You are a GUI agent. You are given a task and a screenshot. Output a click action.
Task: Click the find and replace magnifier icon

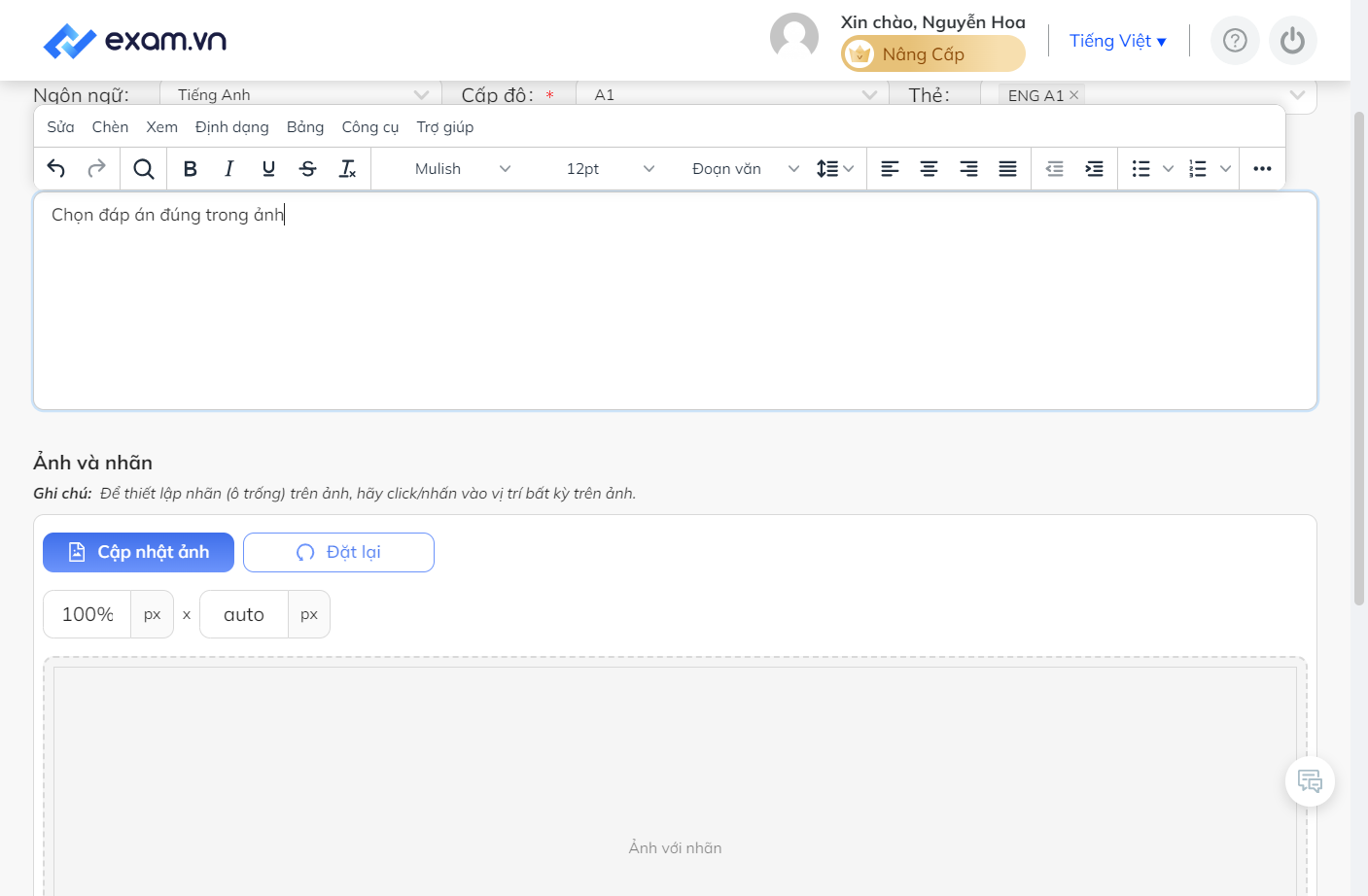[x=144, y=169]
